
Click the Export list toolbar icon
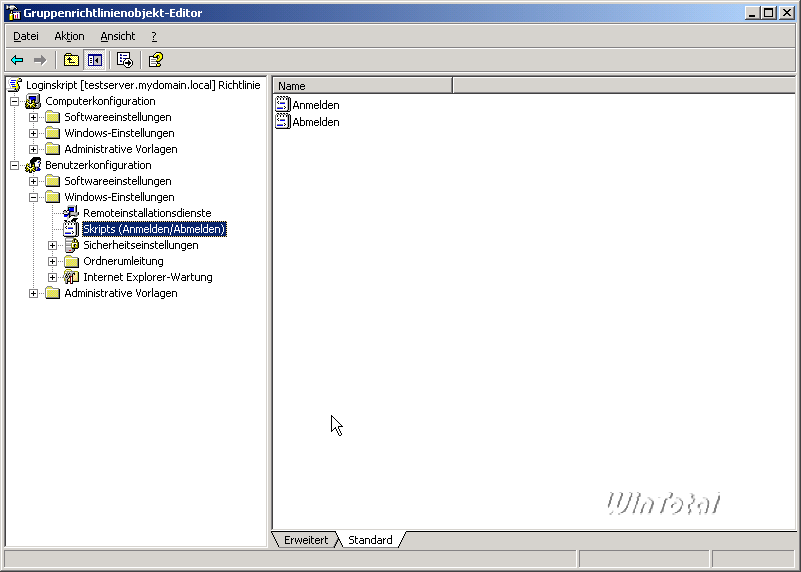click(x=125, y=60)
